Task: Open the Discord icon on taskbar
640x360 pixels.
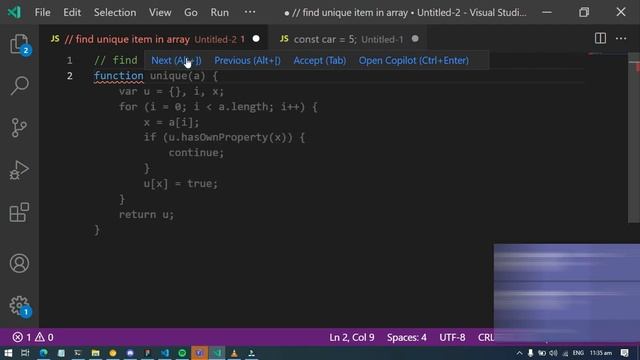Action: 130,353
